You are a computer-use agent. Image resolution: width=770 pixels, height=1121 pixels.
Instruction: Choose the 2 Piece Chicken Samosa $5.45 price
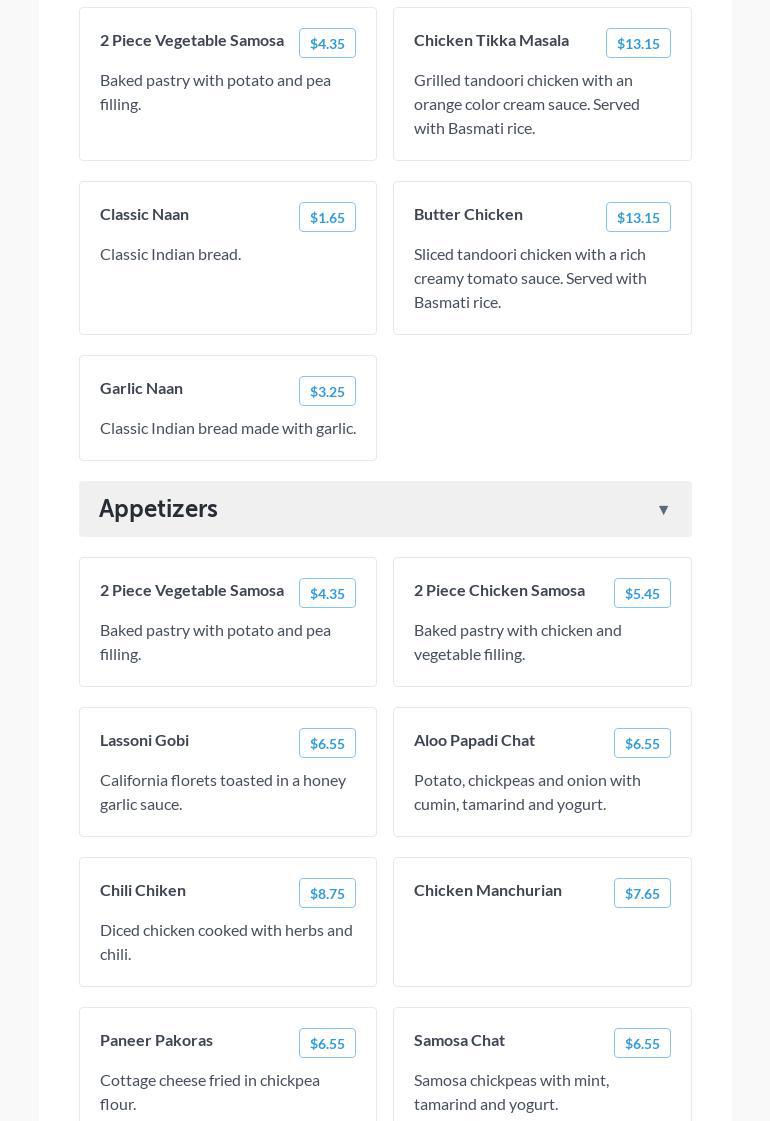point(642,593)
